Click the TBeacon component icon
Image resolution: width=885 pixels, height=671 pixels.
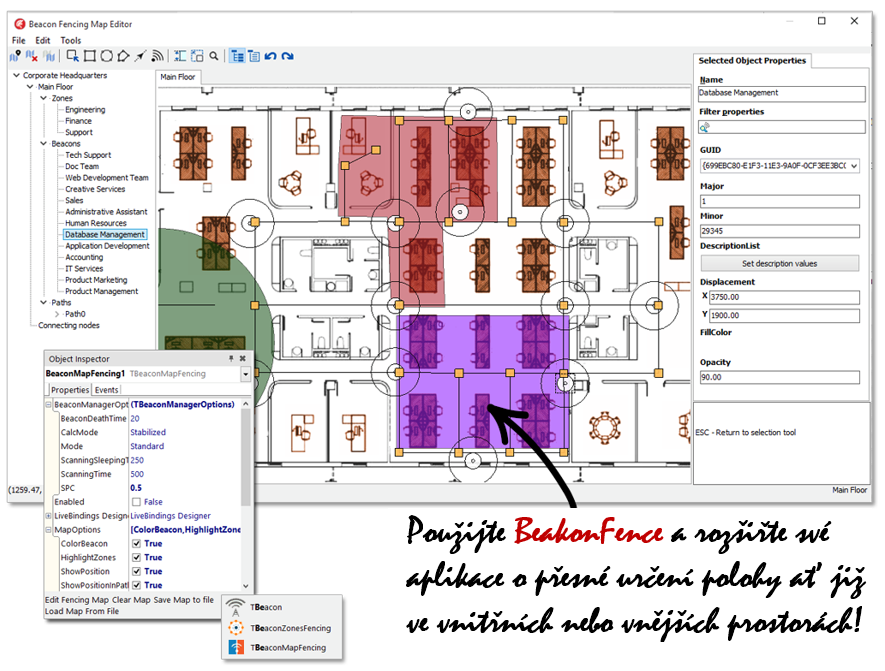236,607
